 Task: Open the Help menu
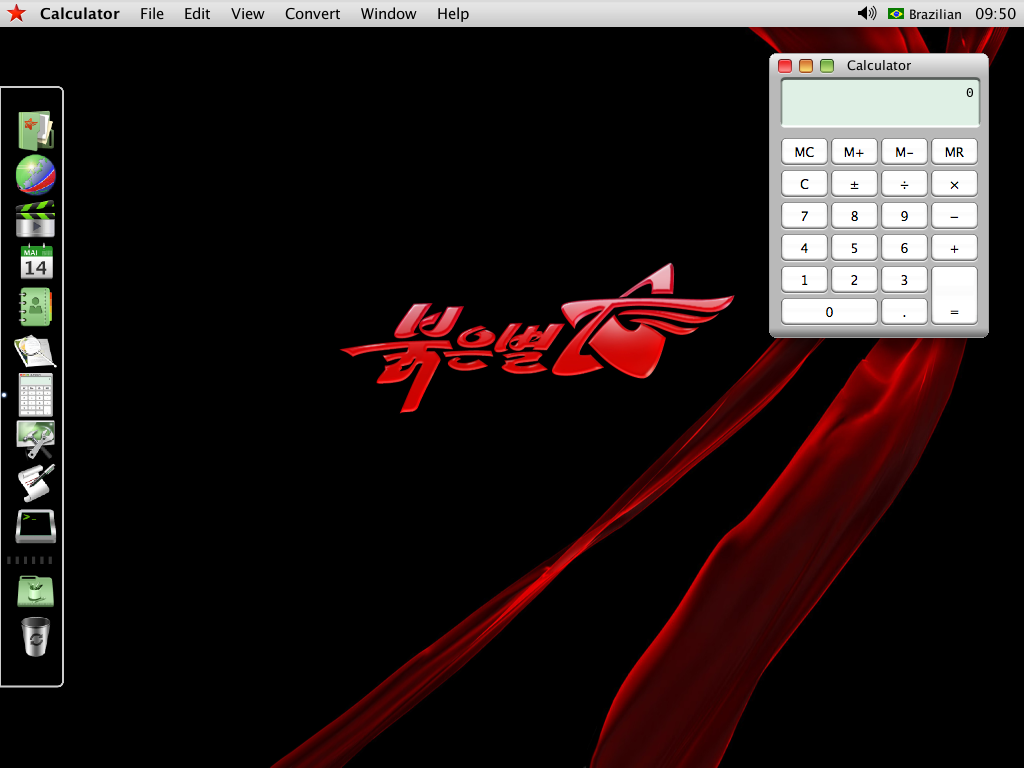453,14
